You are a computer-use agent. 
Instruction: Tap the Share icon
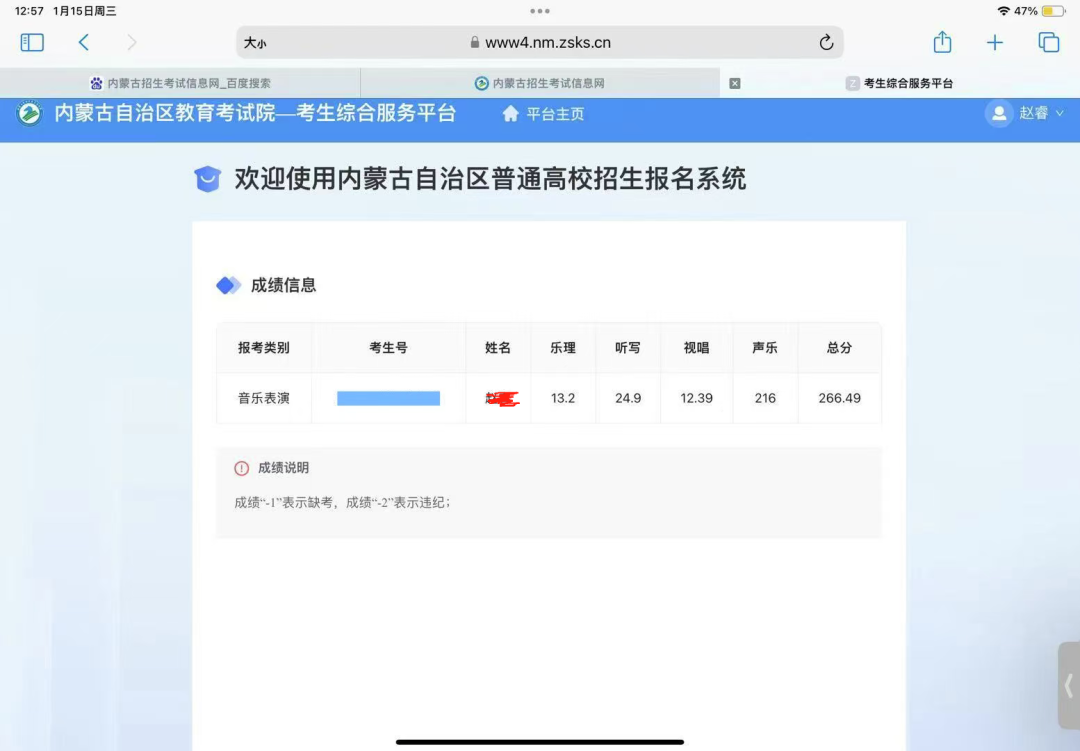[941, 42]
